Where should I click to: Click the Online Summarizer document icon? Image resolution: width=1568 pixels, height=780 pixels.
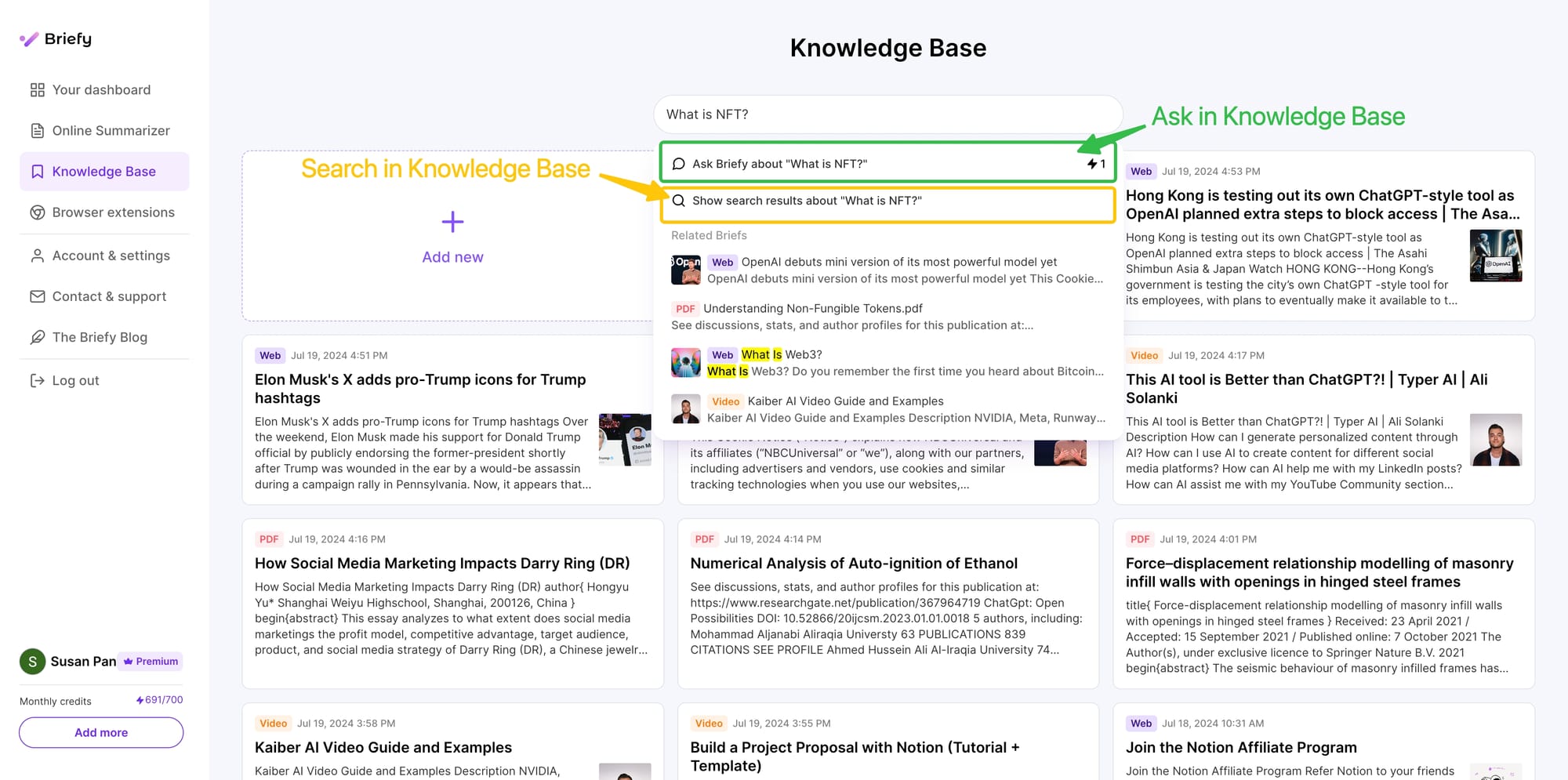(x=37, y=131)
